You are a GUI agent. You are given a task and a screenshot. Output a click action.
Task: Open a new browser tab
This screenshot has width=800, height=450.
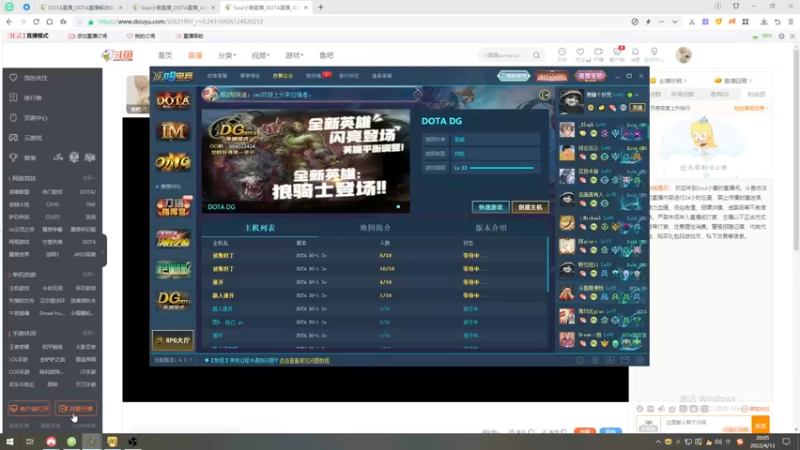point(320,7)
